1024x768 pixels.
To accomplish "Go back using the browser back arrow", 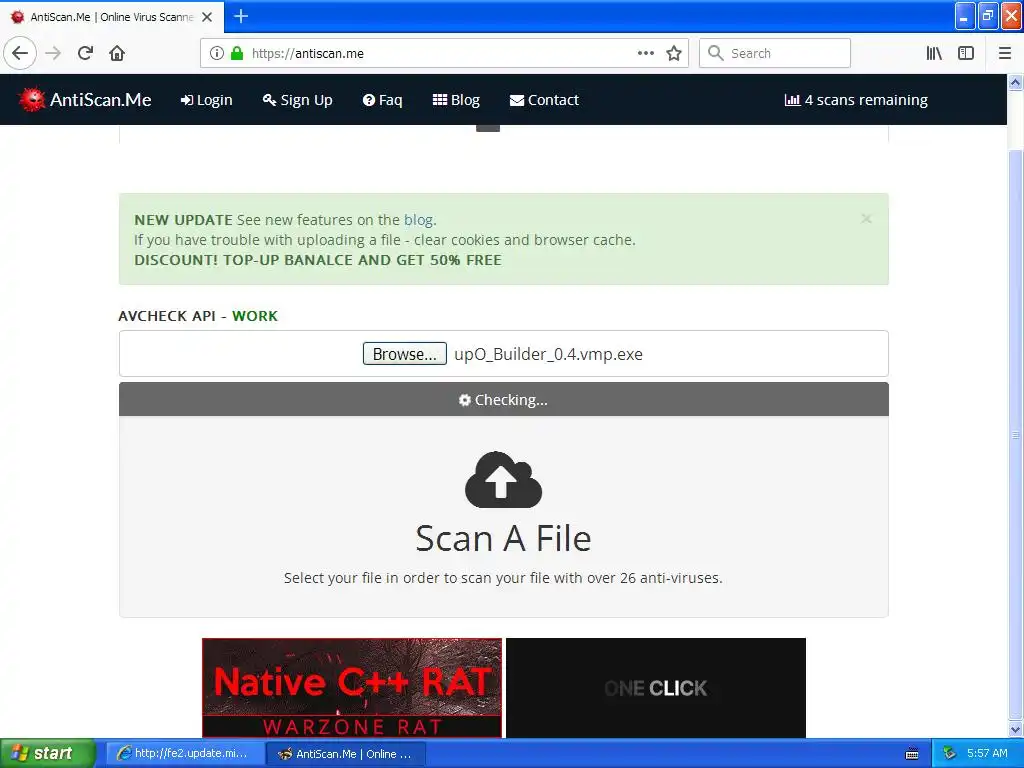I will pyautogui.click(x=20, y=53).
